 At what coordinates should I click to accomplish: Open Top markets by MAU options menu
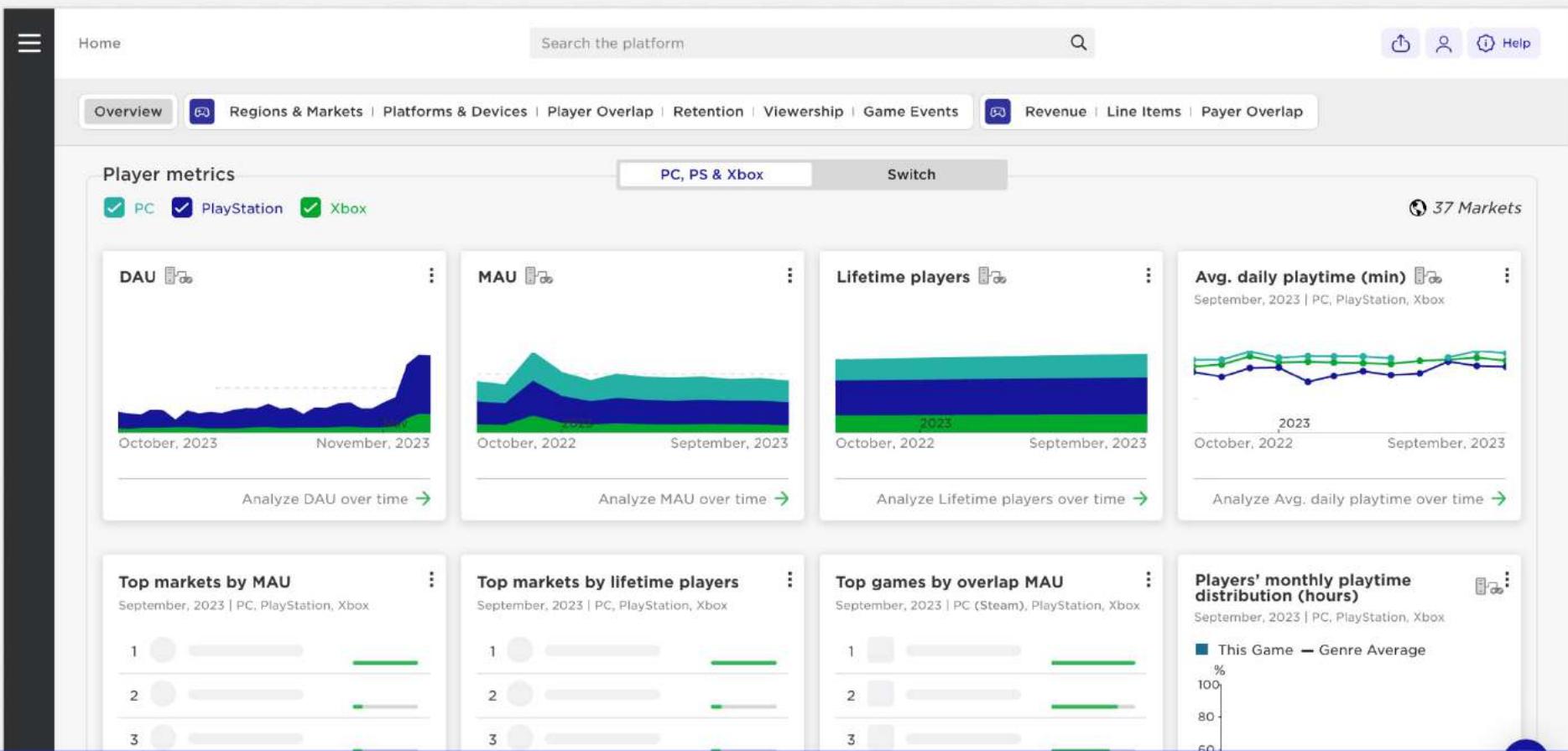pyautogui.click(x=431, y=580)
